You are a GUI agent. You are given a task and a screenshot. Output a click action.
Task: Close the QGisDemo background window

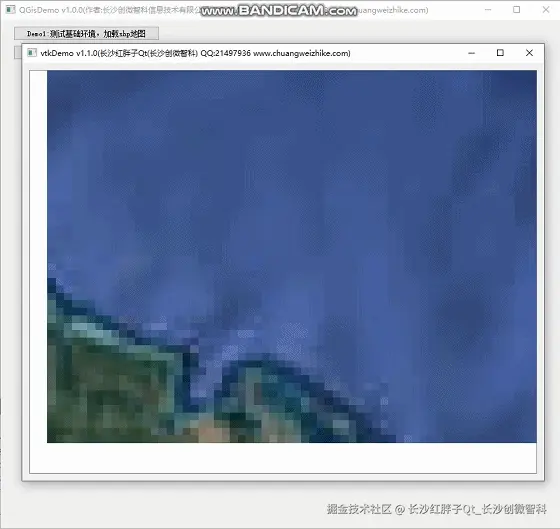546,10
